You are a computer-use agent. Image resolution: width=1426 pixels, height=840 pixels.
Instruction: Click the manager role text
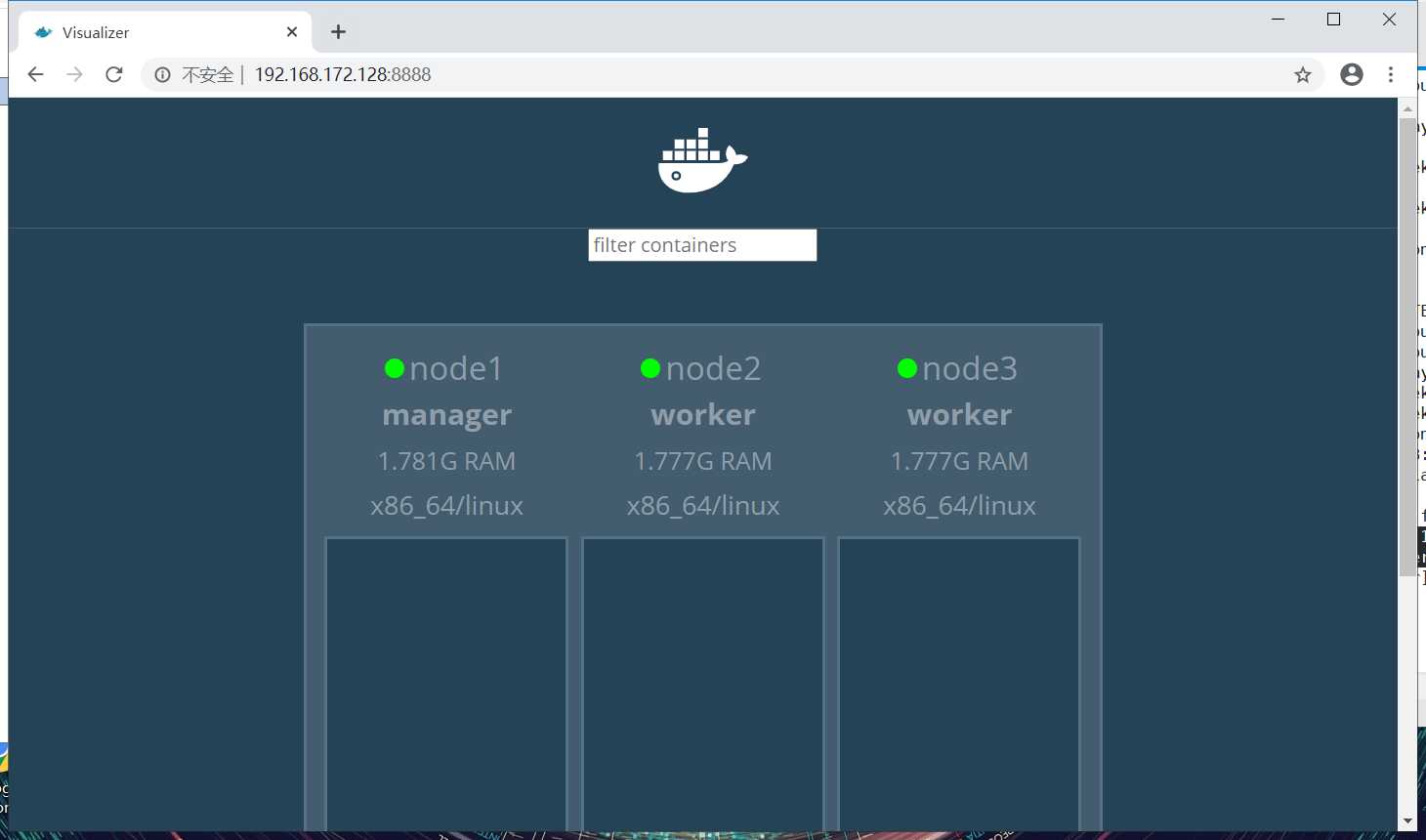click(x=447, y=415)
